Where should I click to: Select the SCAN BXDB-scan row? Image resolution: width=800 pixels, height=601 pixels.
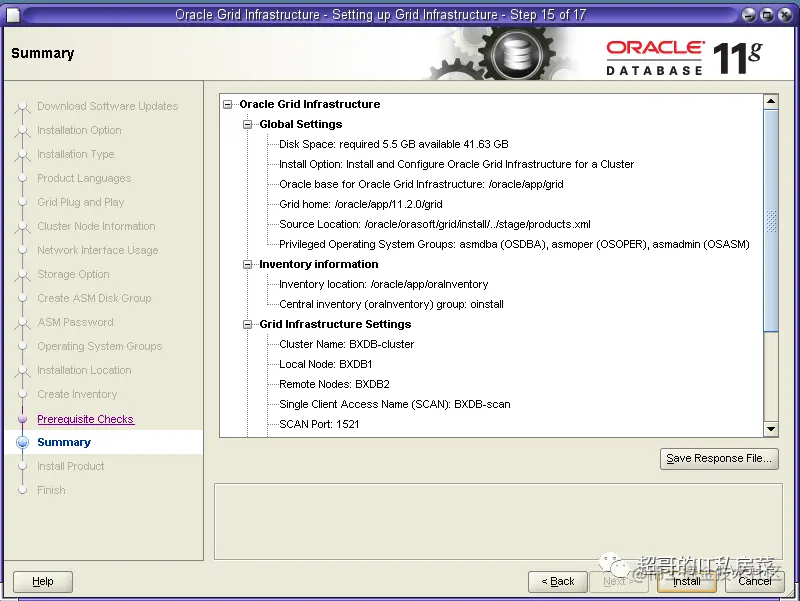click(x=395, y=405)
